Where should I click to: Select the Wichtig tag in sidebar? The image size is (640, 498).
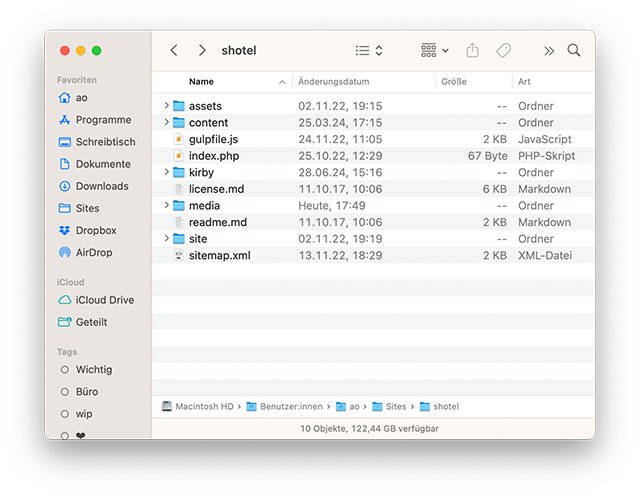pyautogui.click(x=94, y=370)
